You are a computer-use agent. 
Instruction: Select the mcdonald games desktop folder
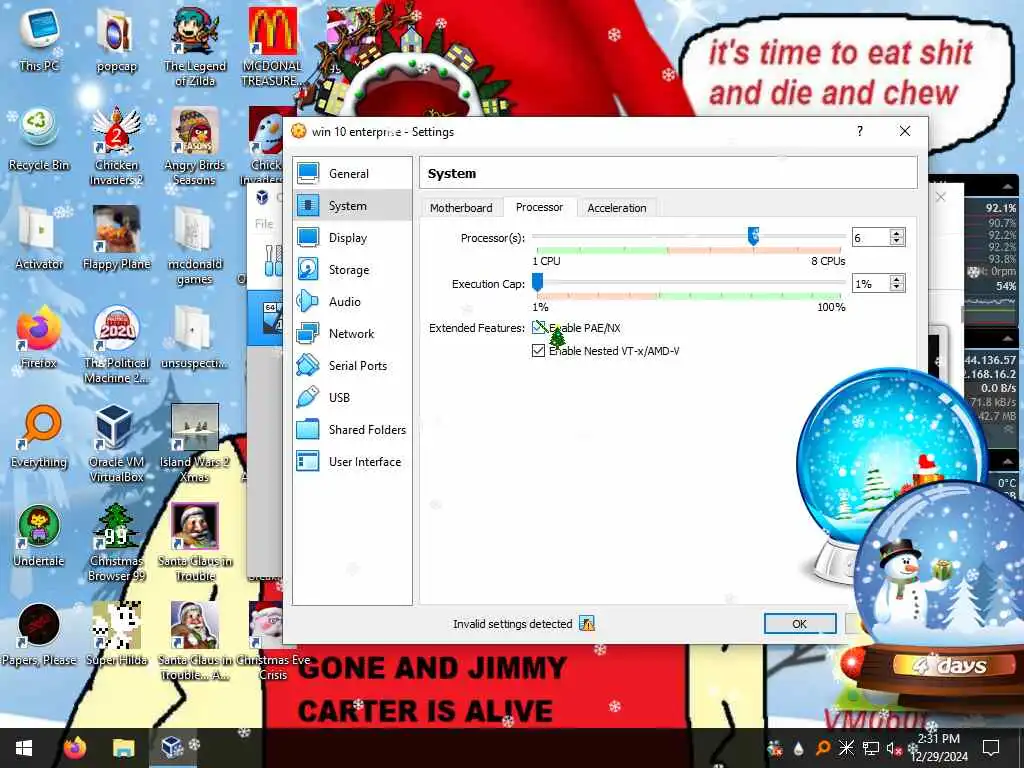[x=195, y=244]
